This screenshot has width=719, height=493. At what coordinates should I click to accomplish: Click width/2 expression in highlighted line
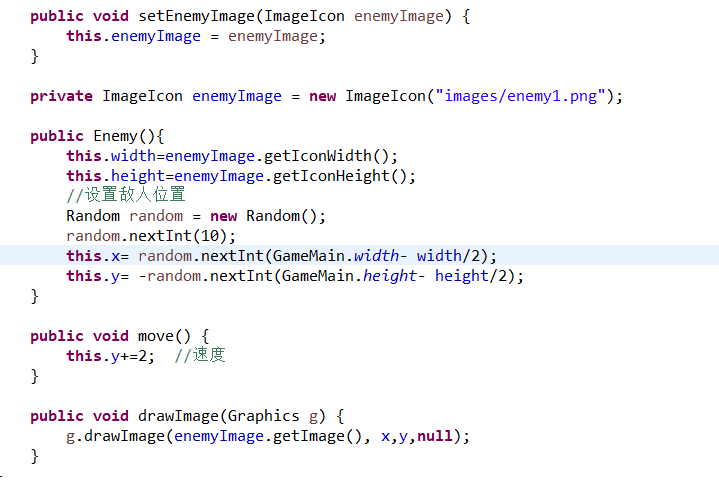[x=448, y=256]
